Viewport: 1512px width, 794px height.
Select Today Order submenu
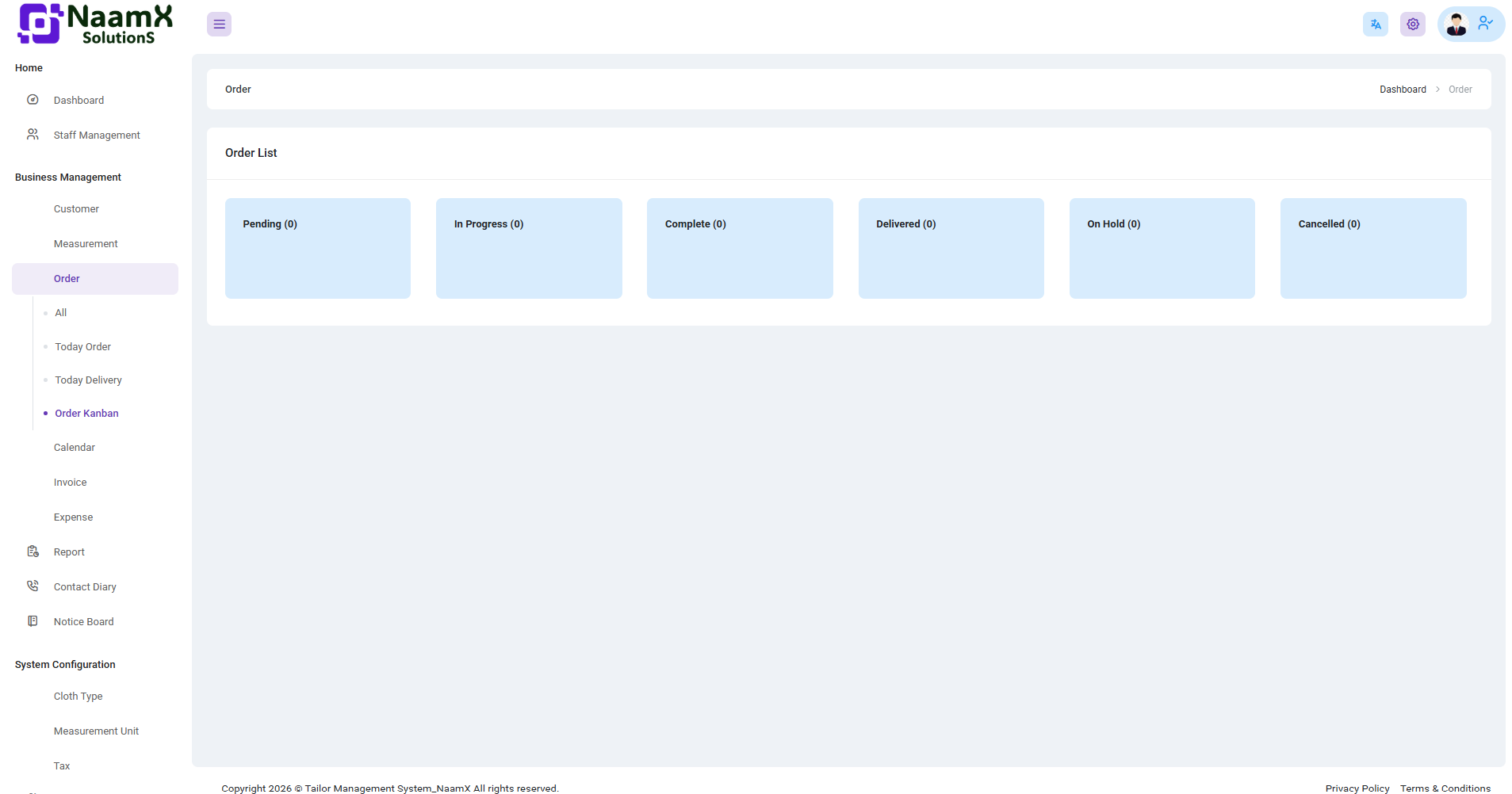83,347
